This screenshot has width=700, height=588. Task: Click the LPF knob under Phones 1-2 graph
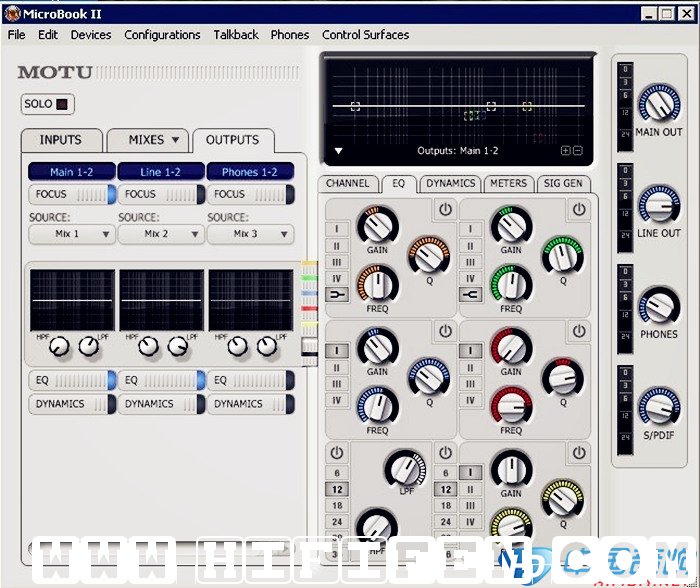(267, 346)
